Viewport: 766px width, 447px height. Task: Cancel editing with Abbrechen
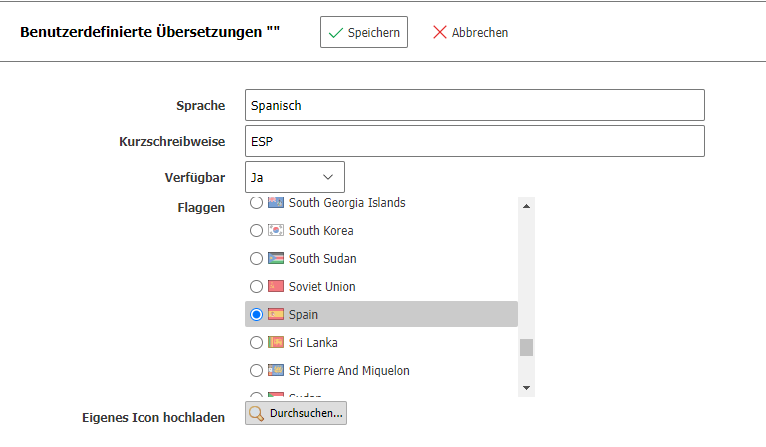coord(470,32)
